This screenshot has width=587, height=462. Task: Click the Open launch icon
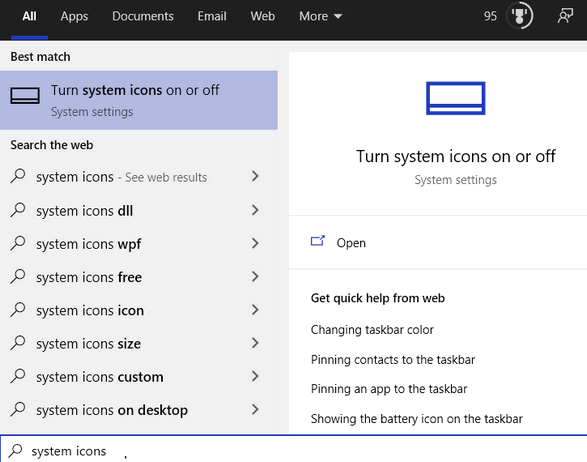(x=318, y=241)
